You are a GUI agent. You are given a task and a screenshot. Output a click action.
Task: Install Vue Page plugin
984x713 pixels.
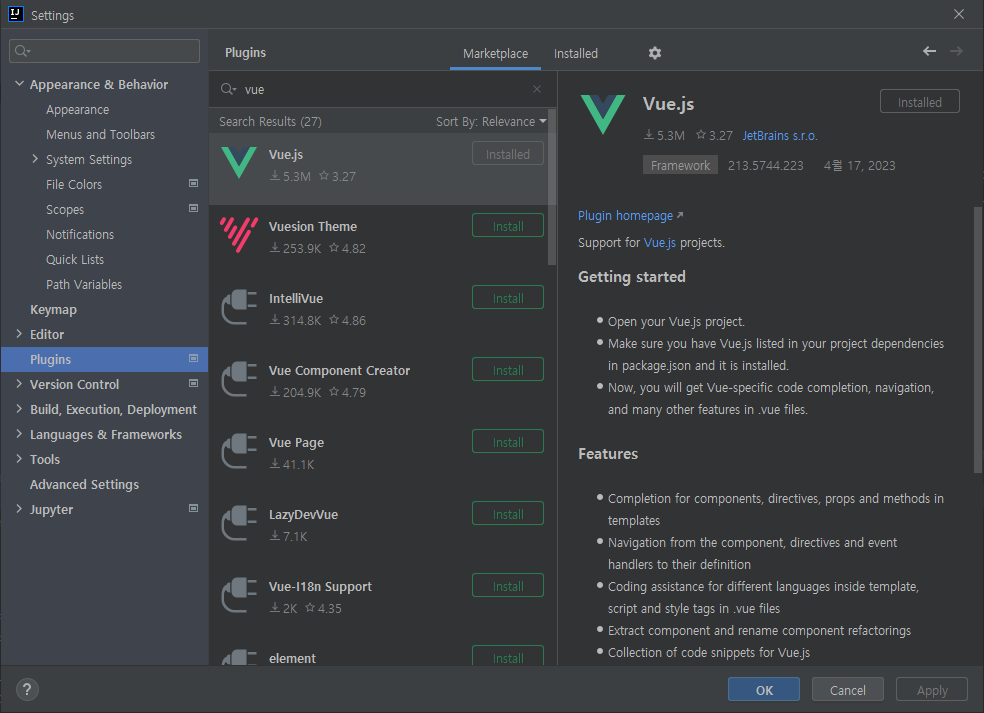(x=508, y=442)
